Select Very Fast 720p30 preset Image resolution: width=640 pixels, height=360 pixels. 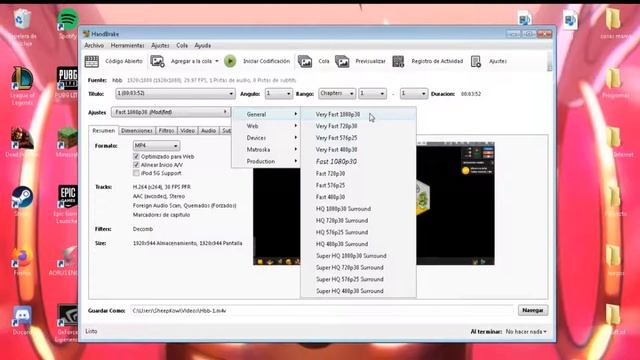(x=358, y=126)
